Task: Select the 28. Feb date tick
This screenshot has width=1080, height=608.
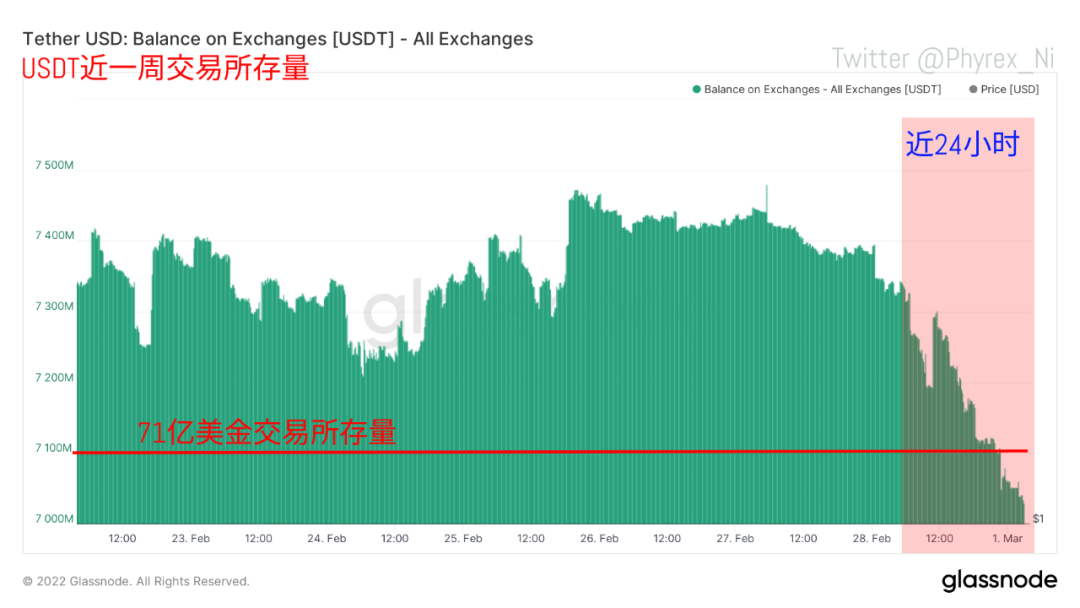Action: 871,538
